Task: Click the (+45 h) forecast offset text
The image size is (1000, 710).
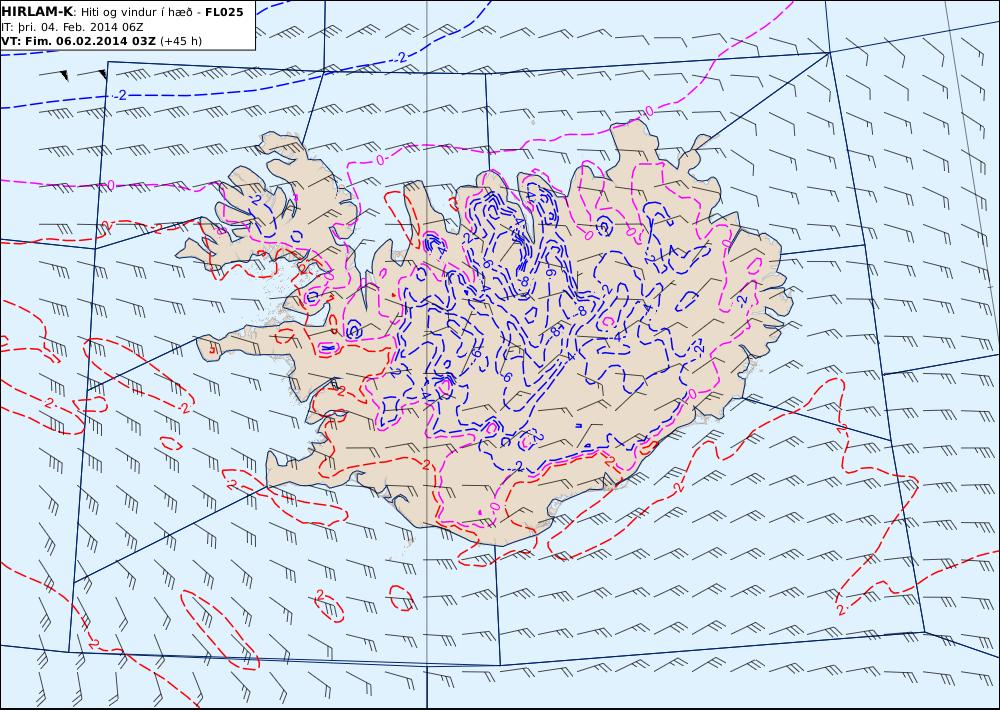Action: (x=180, y=41)
